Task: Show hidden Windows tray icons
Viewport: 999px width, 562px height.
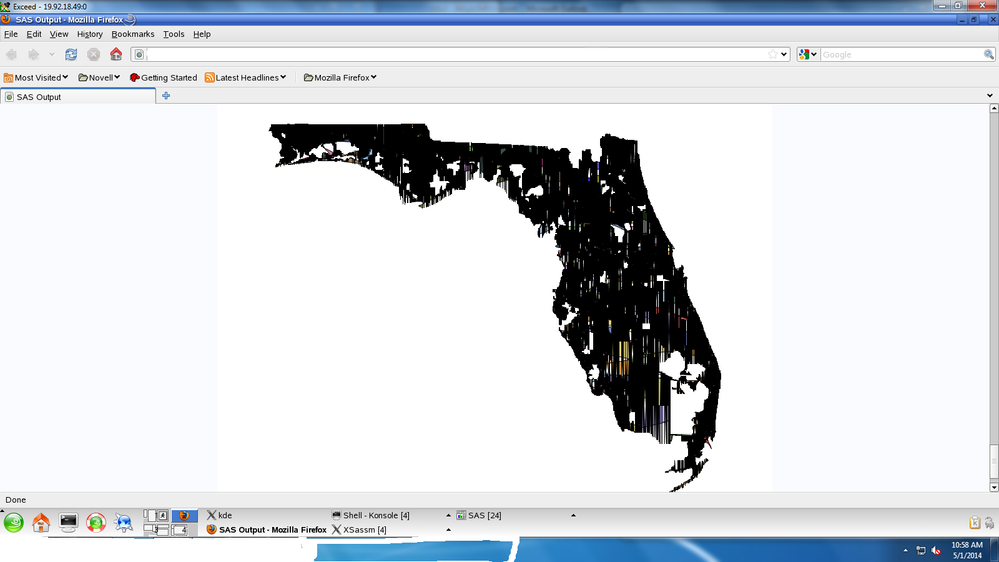Action: [x=905, y=550]
